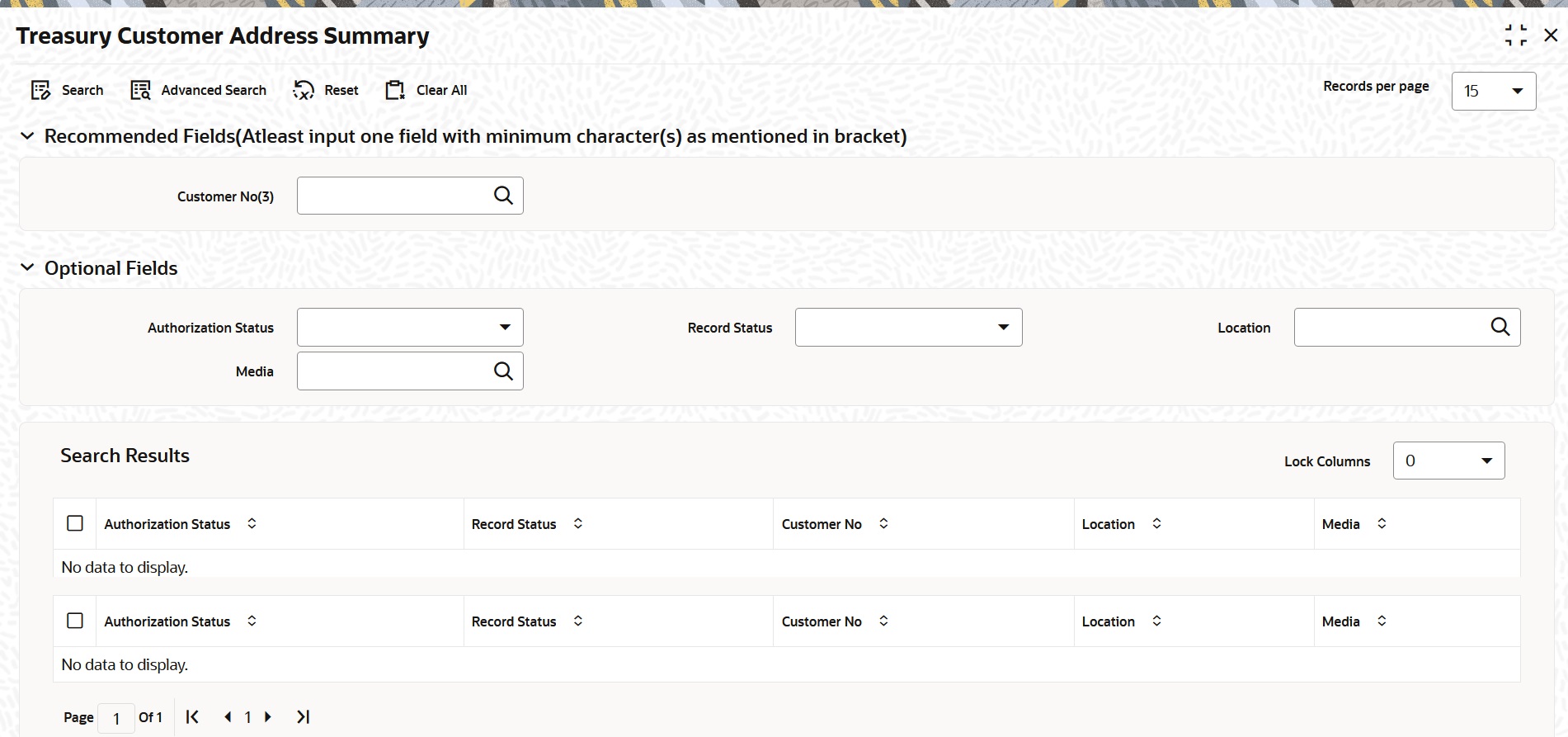Tick select-all checkbox in first results table
Image resolution: width=1568 pixels, height=737 pixels.
[75, 523]
